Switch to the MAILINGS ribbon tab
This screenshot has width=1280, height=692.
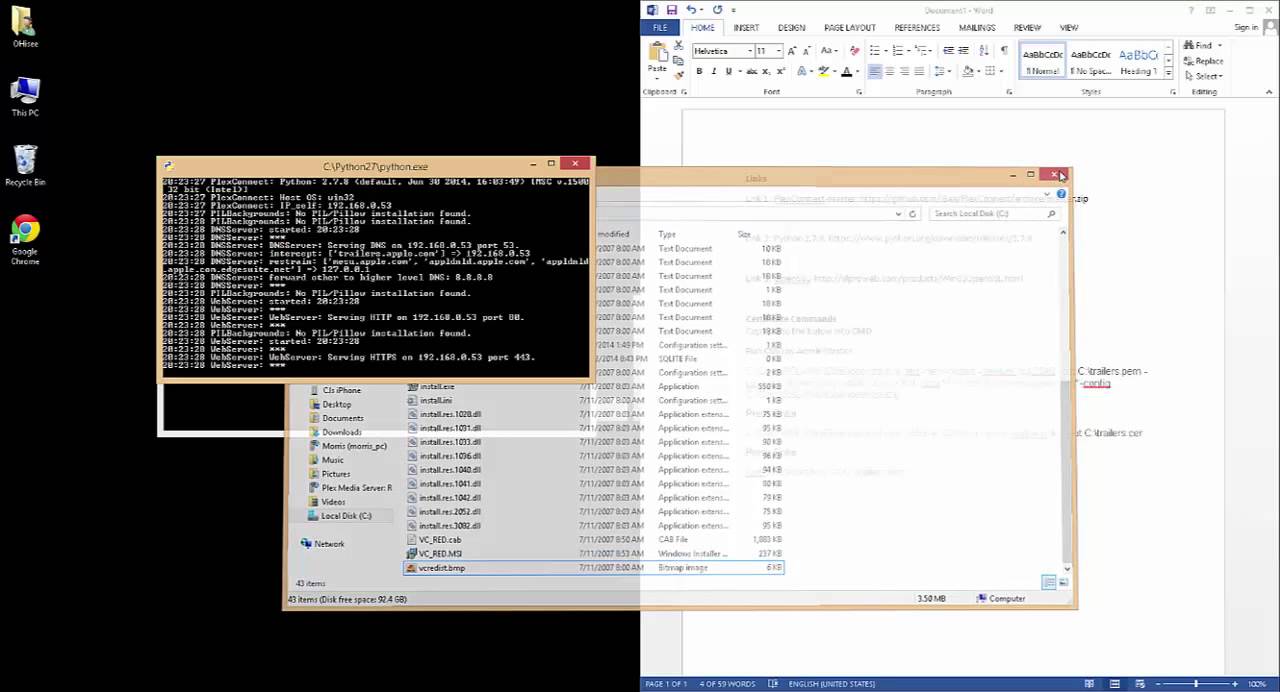point(977,28)
